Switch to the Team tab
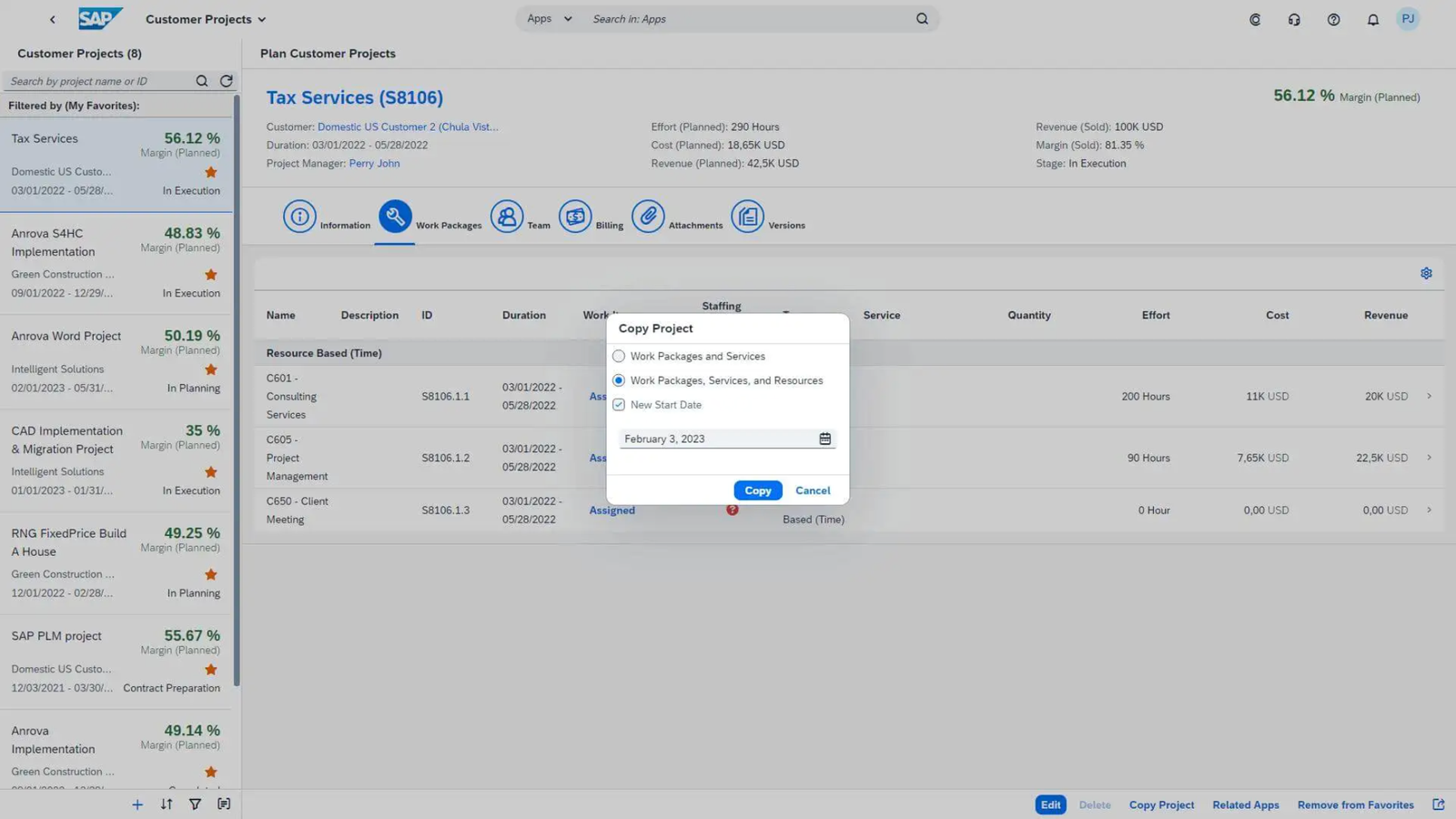This screenshot has height=819, width=1456. pyautogui.click(x=507, y=217)
